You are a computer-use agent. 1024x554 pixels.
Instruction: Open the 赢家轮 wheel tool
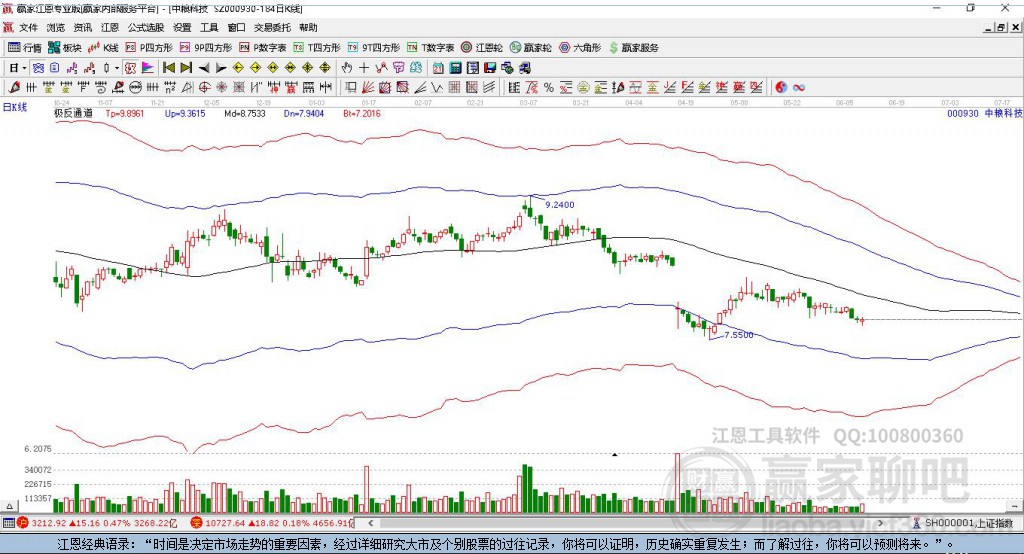[x=530, y=48]
